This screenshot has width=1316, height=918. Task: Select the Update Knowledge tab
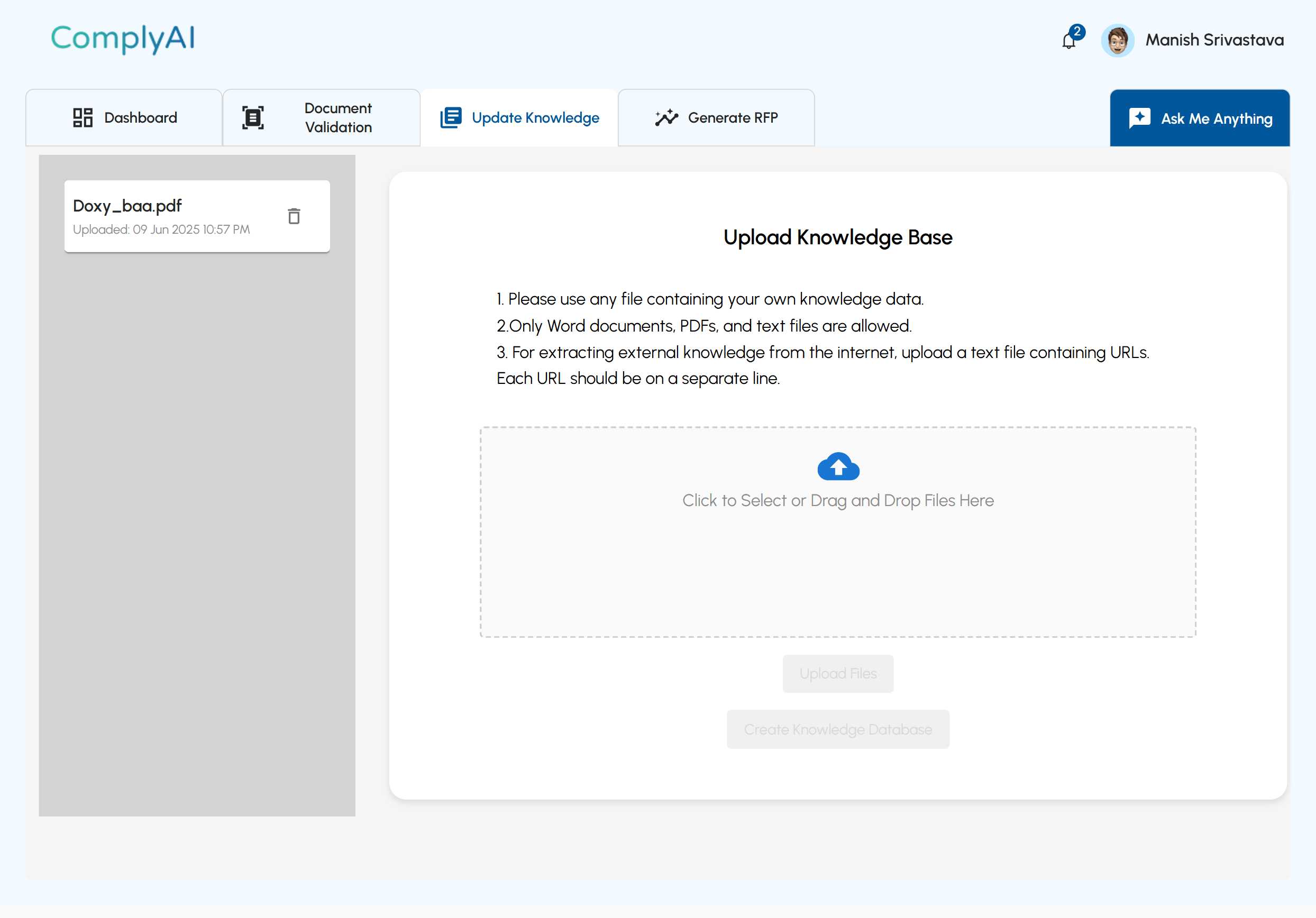click(519, 117)
